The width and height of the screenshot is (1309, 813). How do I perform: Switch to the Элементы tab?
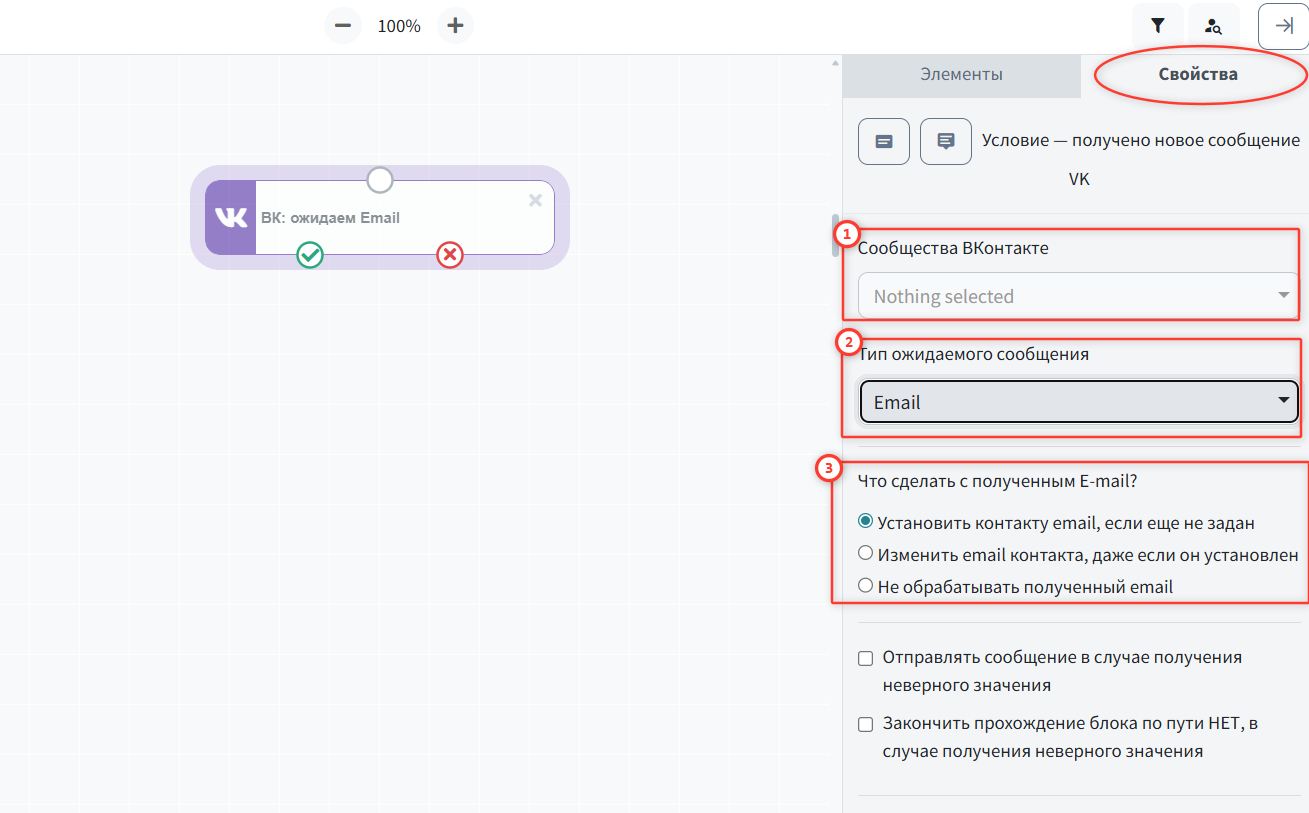pyautogui.click(x=961, y=75)
